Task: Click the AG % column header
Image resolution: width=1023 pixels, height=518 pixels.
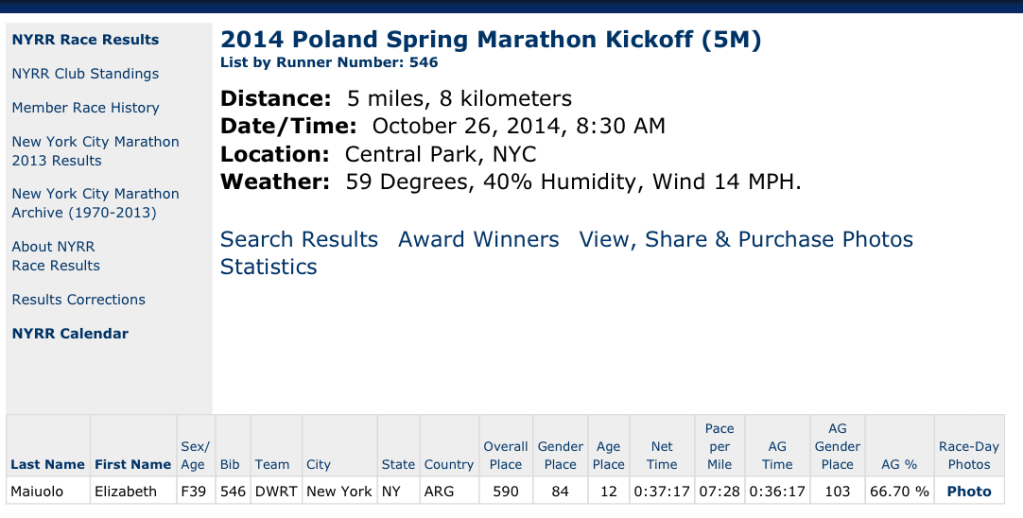Action: tap(898, 465)
